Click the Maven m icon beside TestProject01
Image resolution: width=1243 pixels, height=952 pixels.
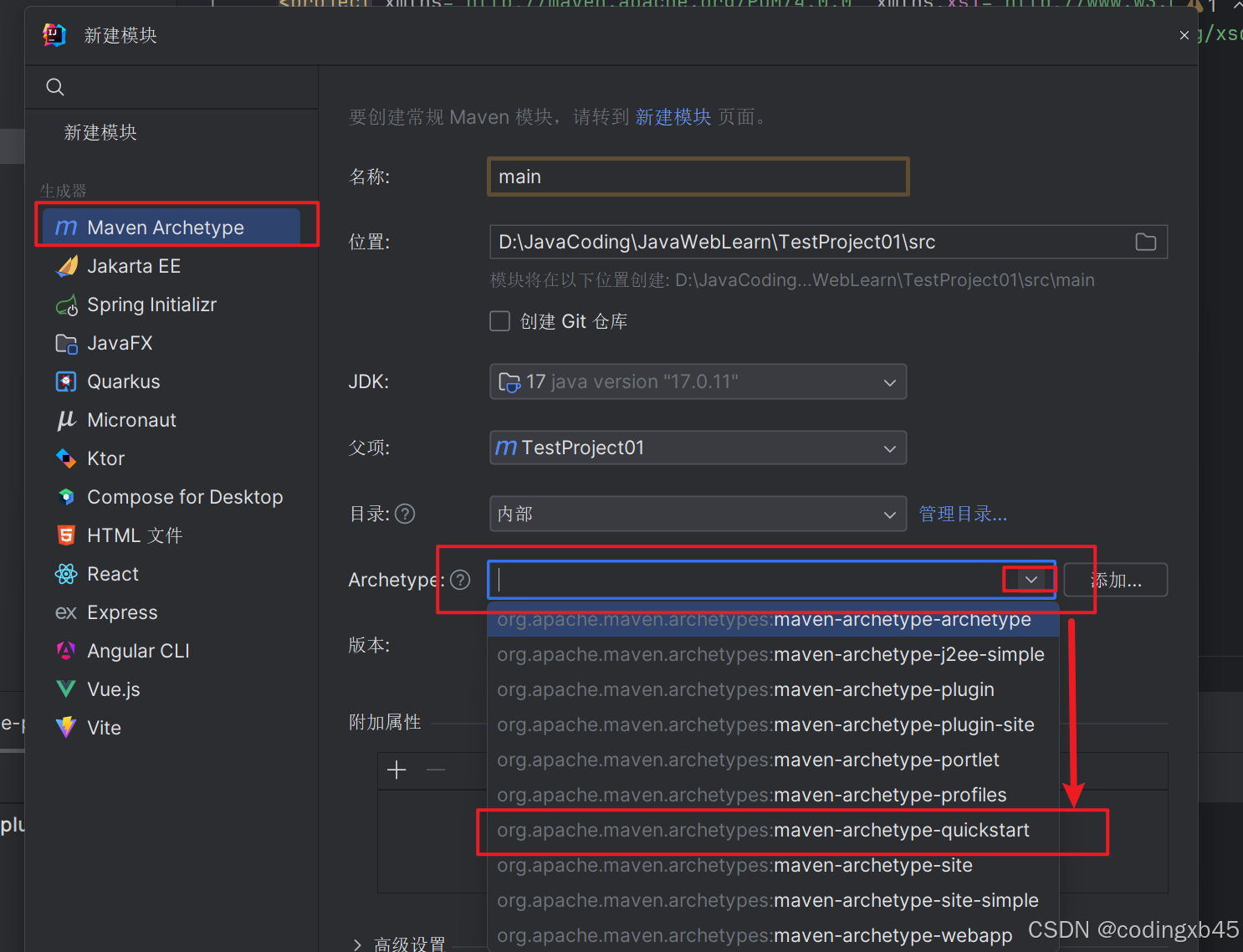506,448
